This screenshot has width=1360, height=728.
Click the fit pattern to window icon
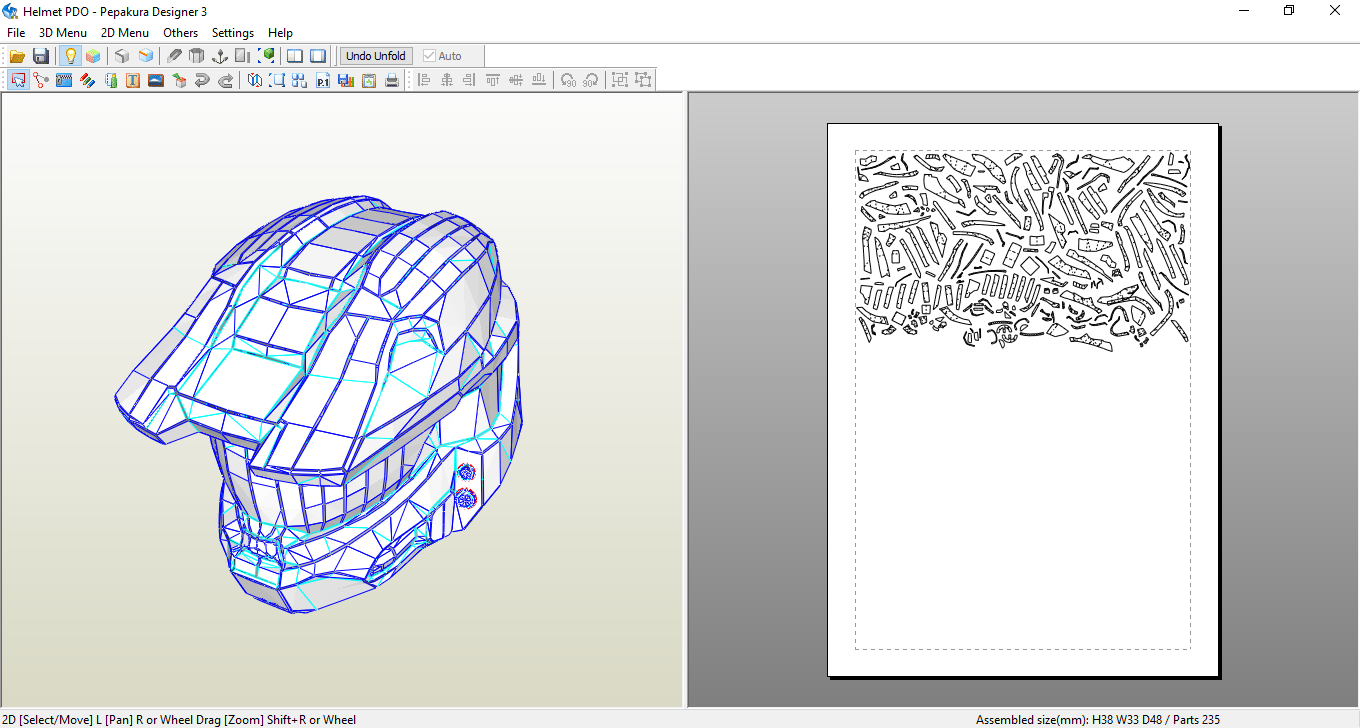pyautogui.click(x=277, y=81)
